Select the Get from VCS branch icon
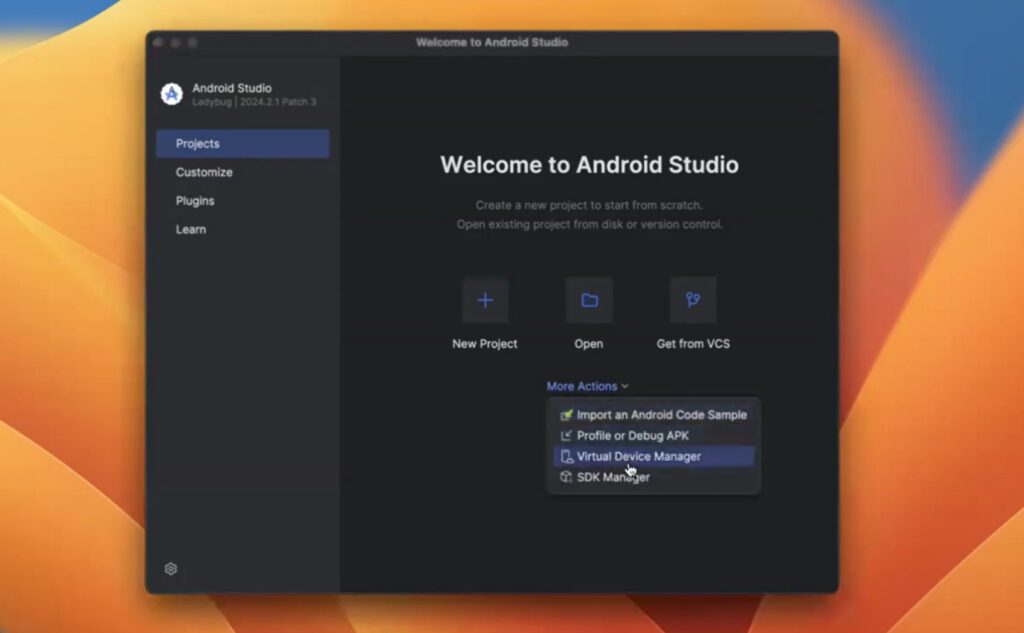 point(693,300)
